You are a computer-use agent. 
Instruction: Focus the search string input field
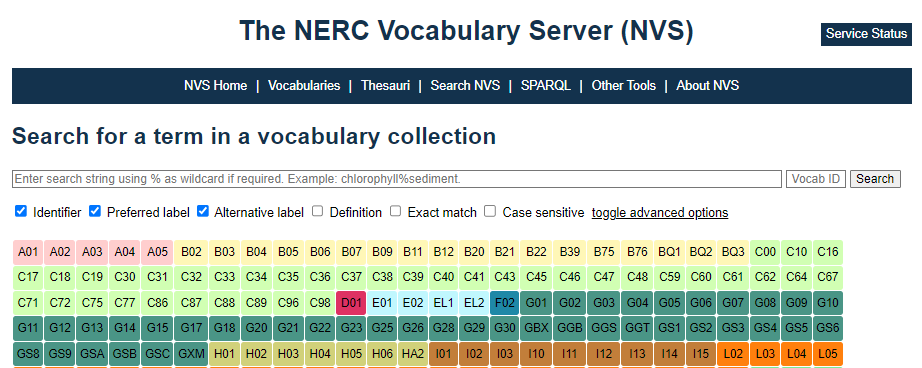click(x=397, y=179)
